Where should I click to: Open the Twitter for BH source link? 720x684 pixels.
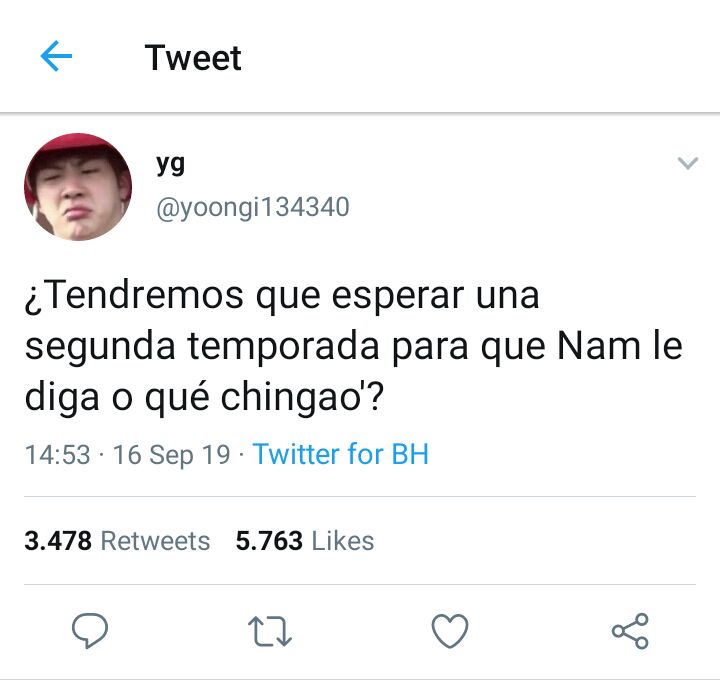340,454
